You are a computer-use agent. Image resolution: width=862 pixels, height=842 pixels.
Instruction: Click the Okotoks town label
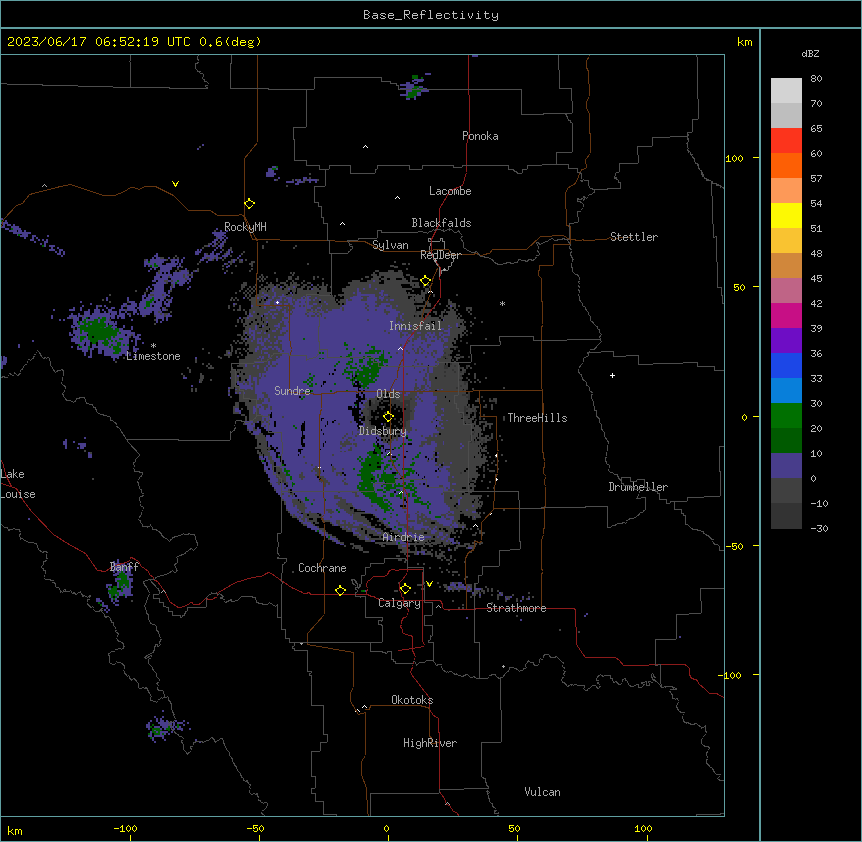[412, 700]
